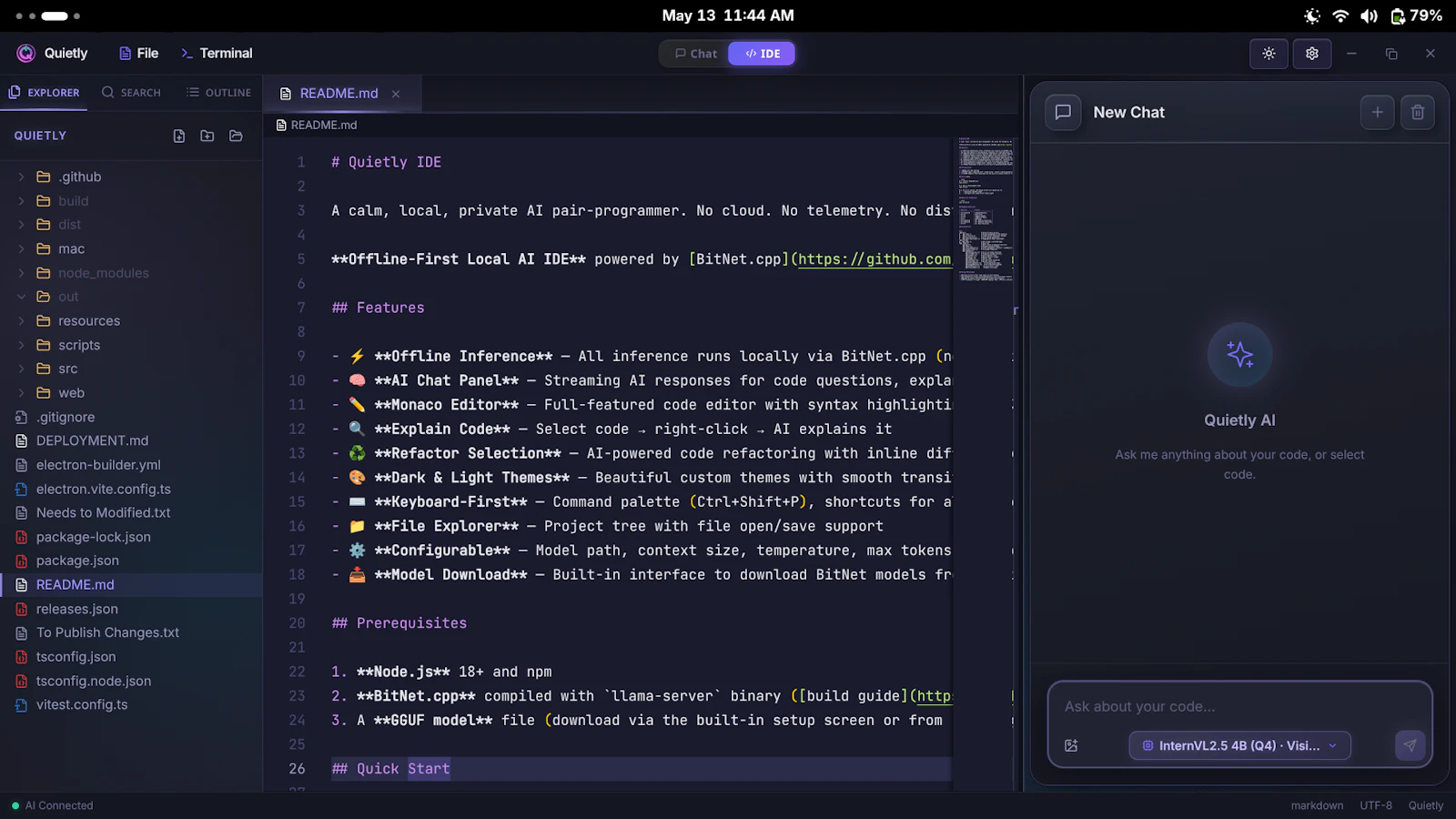Expand the web folder
Image resolution: width=1456 pixels, height=819 pixels.
131,393
